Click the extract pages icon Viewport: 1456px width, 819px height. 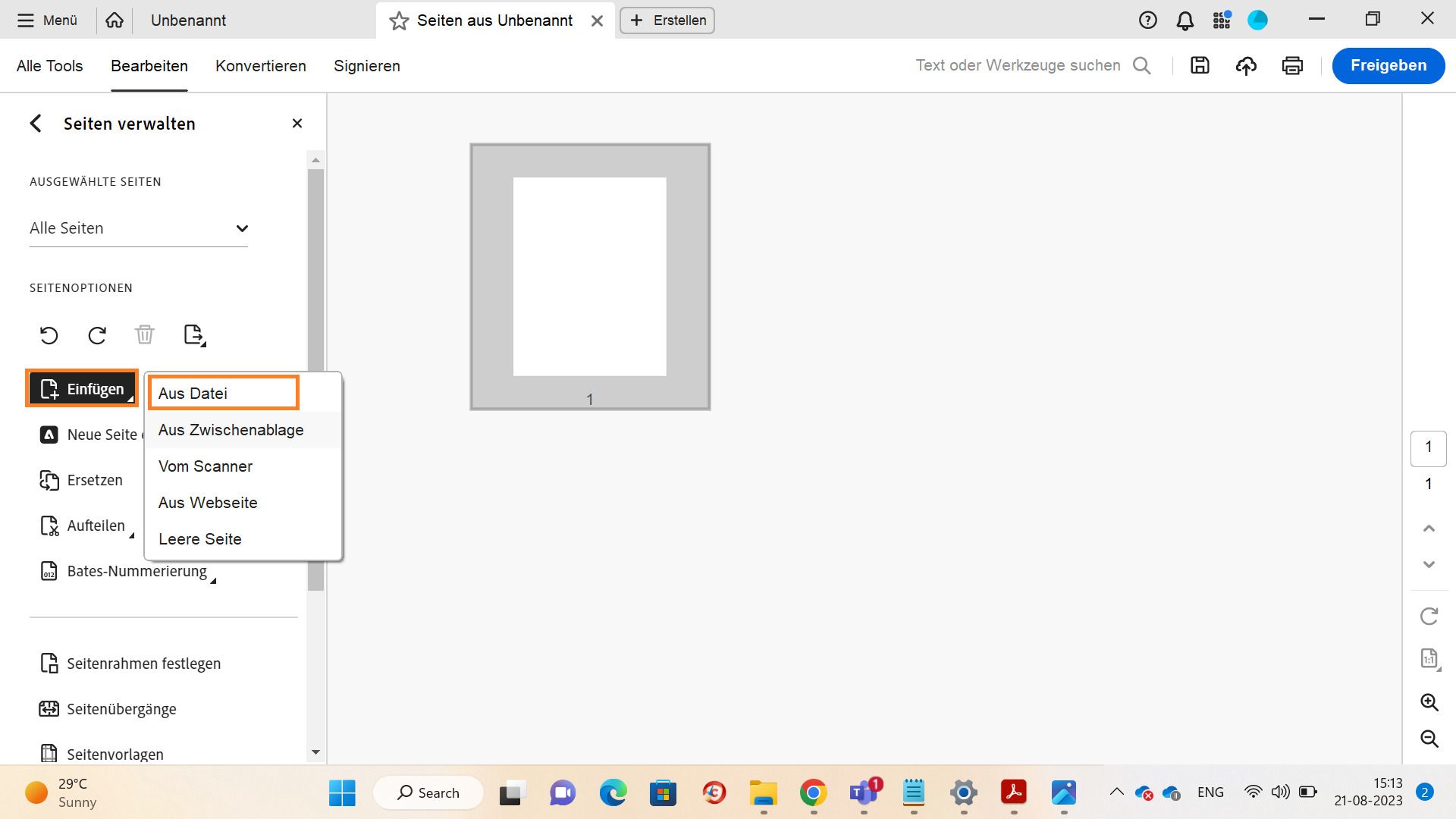click(x=194, y=335)
